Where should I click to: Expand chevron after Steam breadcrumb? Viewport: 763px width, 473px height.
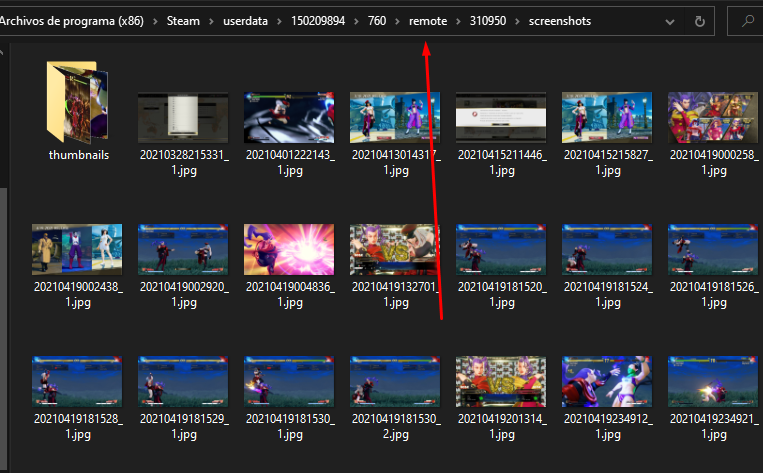tap(211, 21)
